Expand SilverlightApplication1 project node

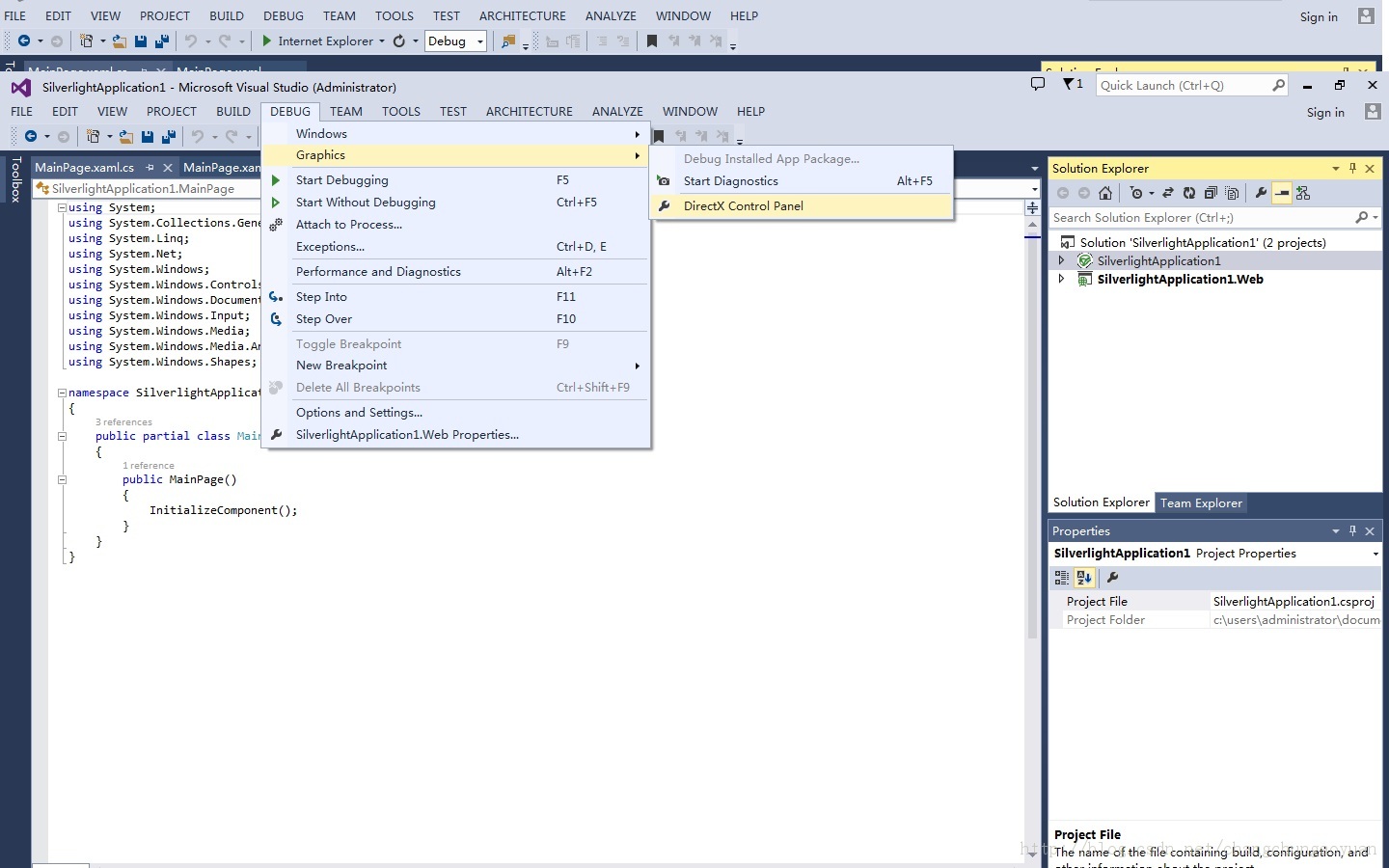[x=1061, y=260]
